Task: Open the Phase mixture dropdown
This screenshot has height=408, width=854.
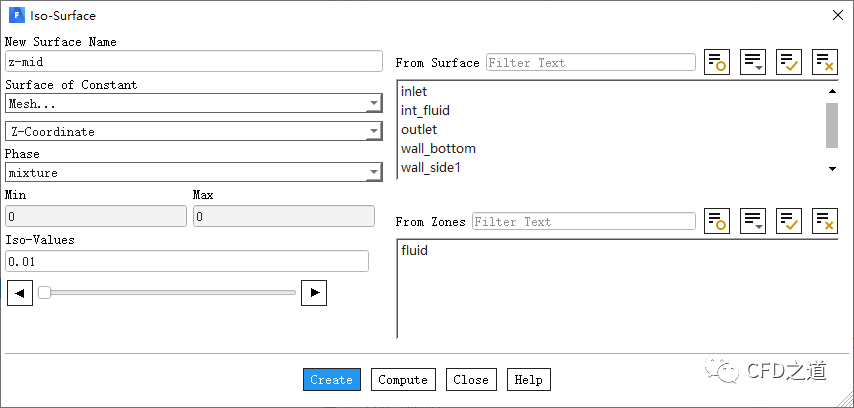Action: 193,172
